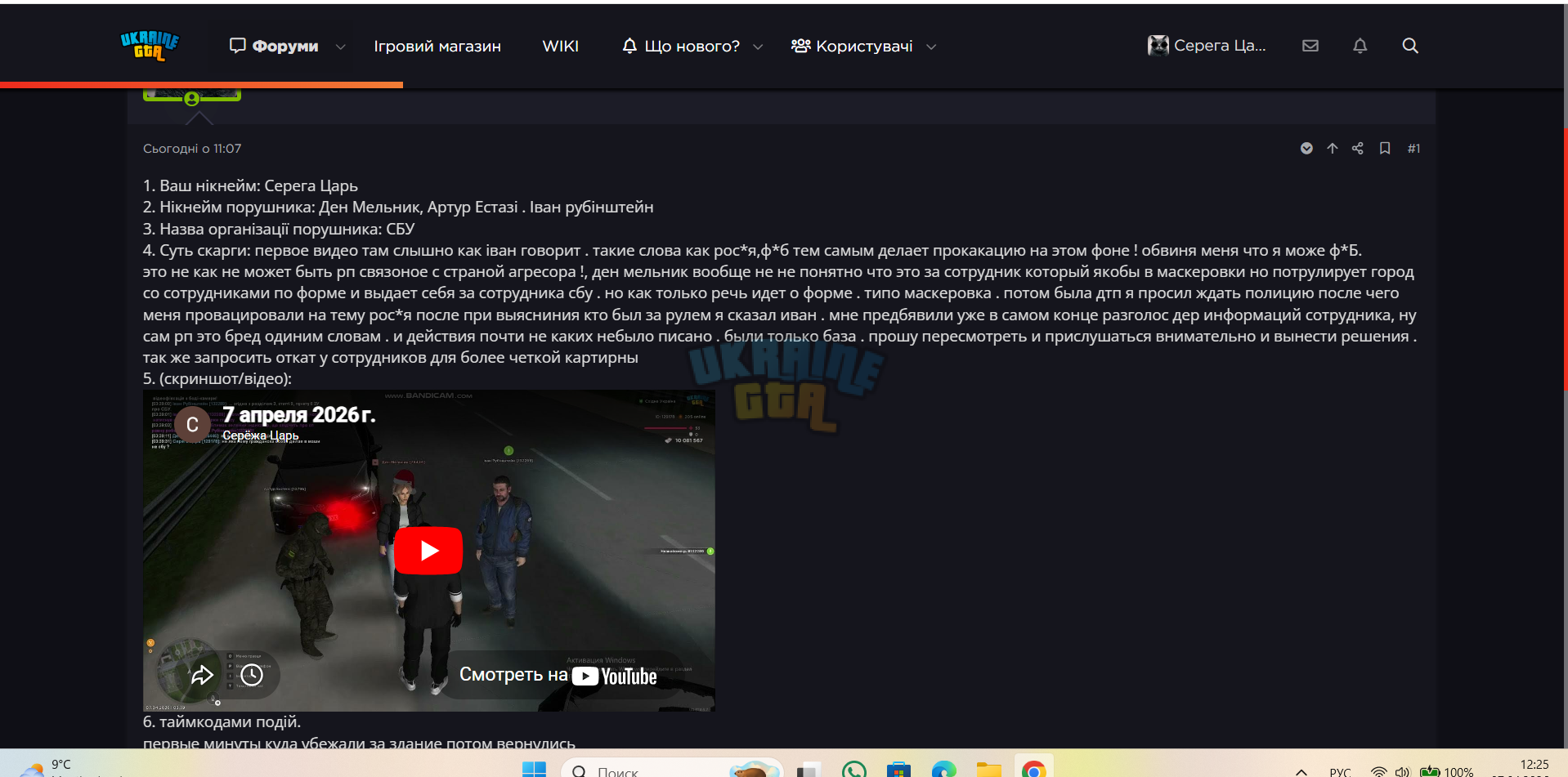Open Ігровий магазин menu item
Viewport: 1568px width, 777px height.
point(437,47)
